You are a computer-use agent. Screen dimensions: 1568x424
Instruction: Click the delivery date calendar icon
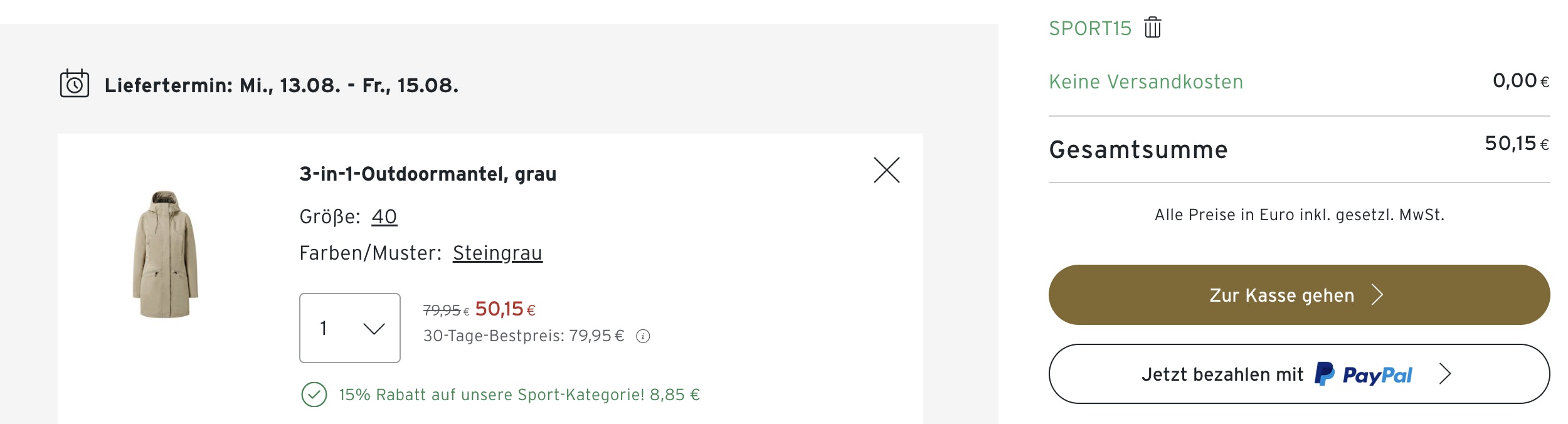(75, 84)
